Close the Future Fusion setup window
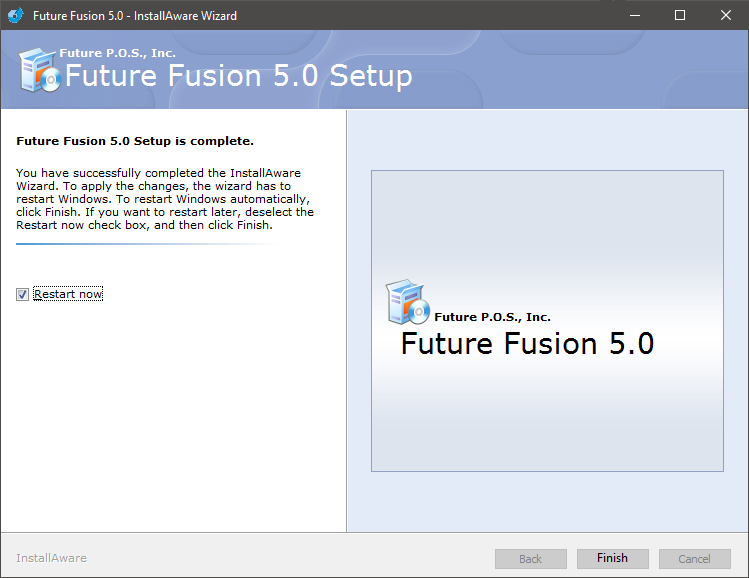The width and height of the screenshot is (749, 578). (x=726, y=15)
